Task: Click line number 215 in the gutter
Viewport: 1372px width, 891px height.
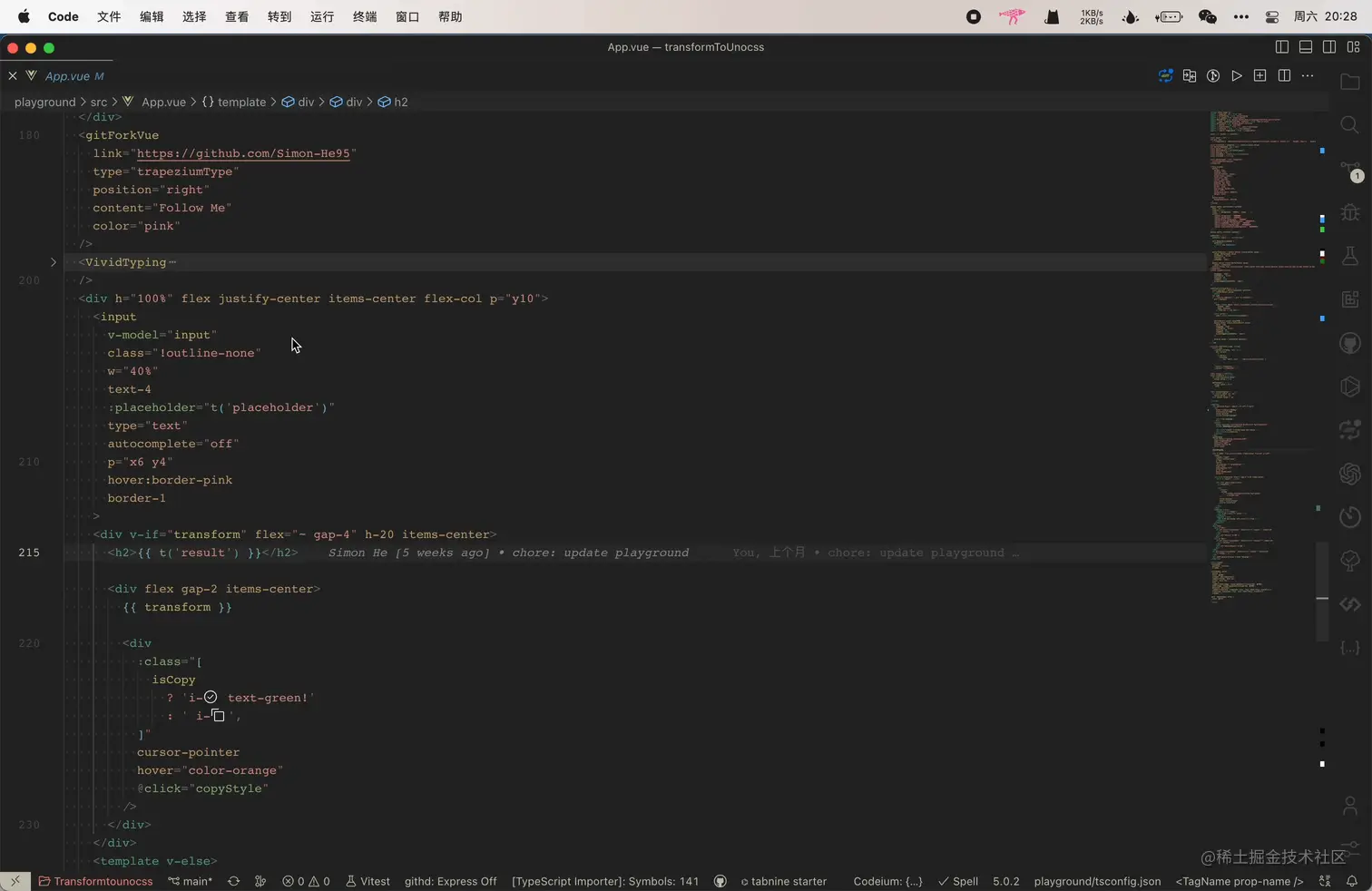Action: [x=29, y=553]
